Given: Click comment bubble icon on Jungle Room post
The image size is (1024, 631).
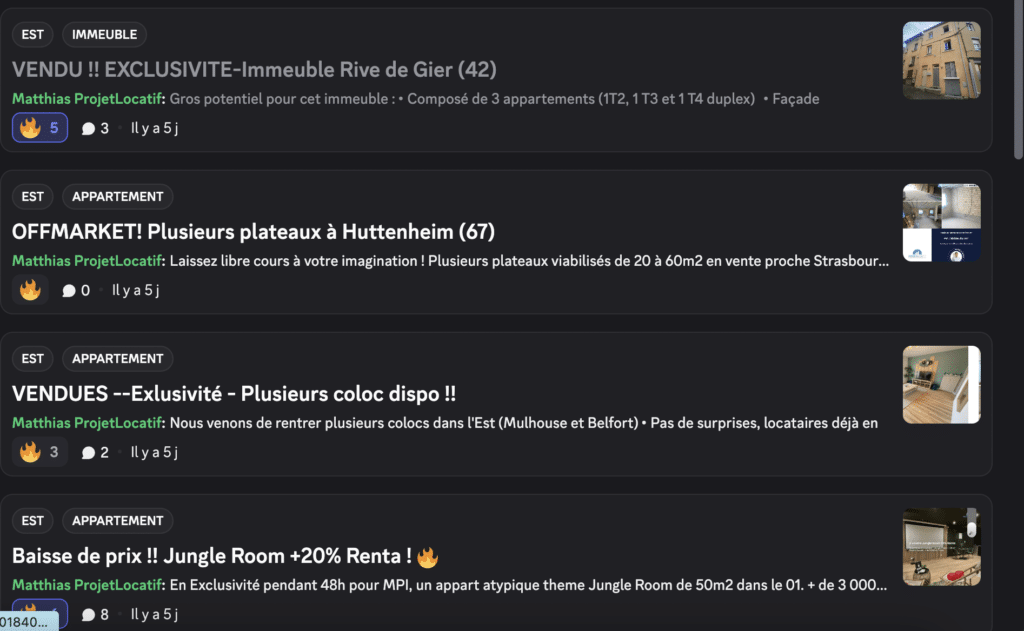Looking at the screenshot, I should pyautogui.click(x=88, y=615).
